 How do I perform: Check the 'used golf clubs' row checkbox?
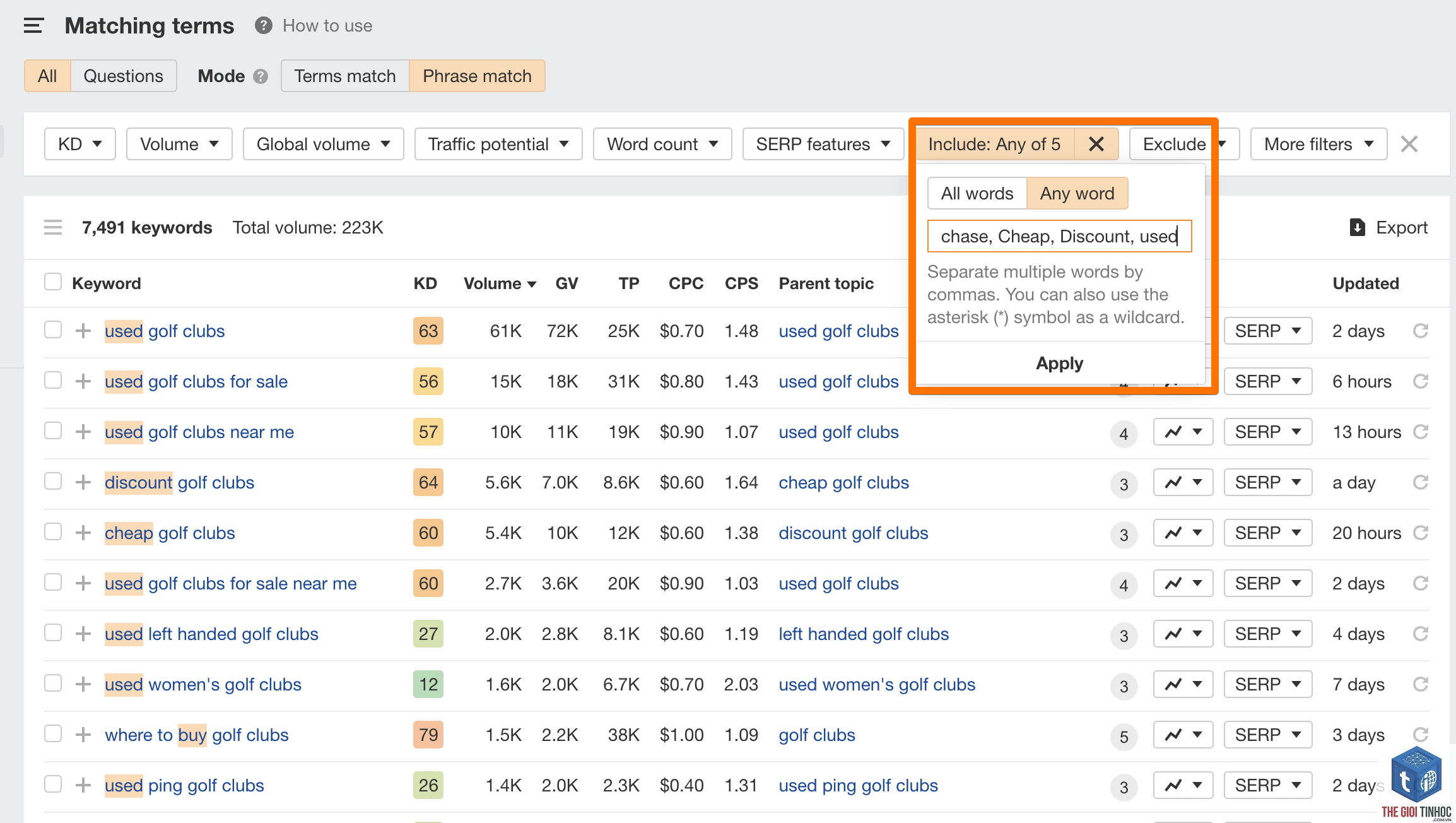[x=53, y=329]
